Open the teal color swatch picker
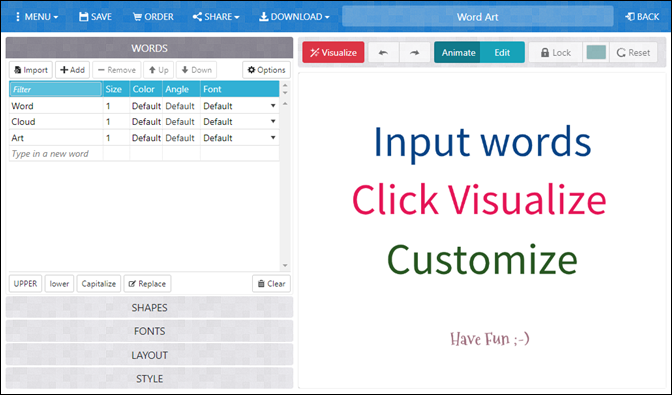 pos(596,52)
